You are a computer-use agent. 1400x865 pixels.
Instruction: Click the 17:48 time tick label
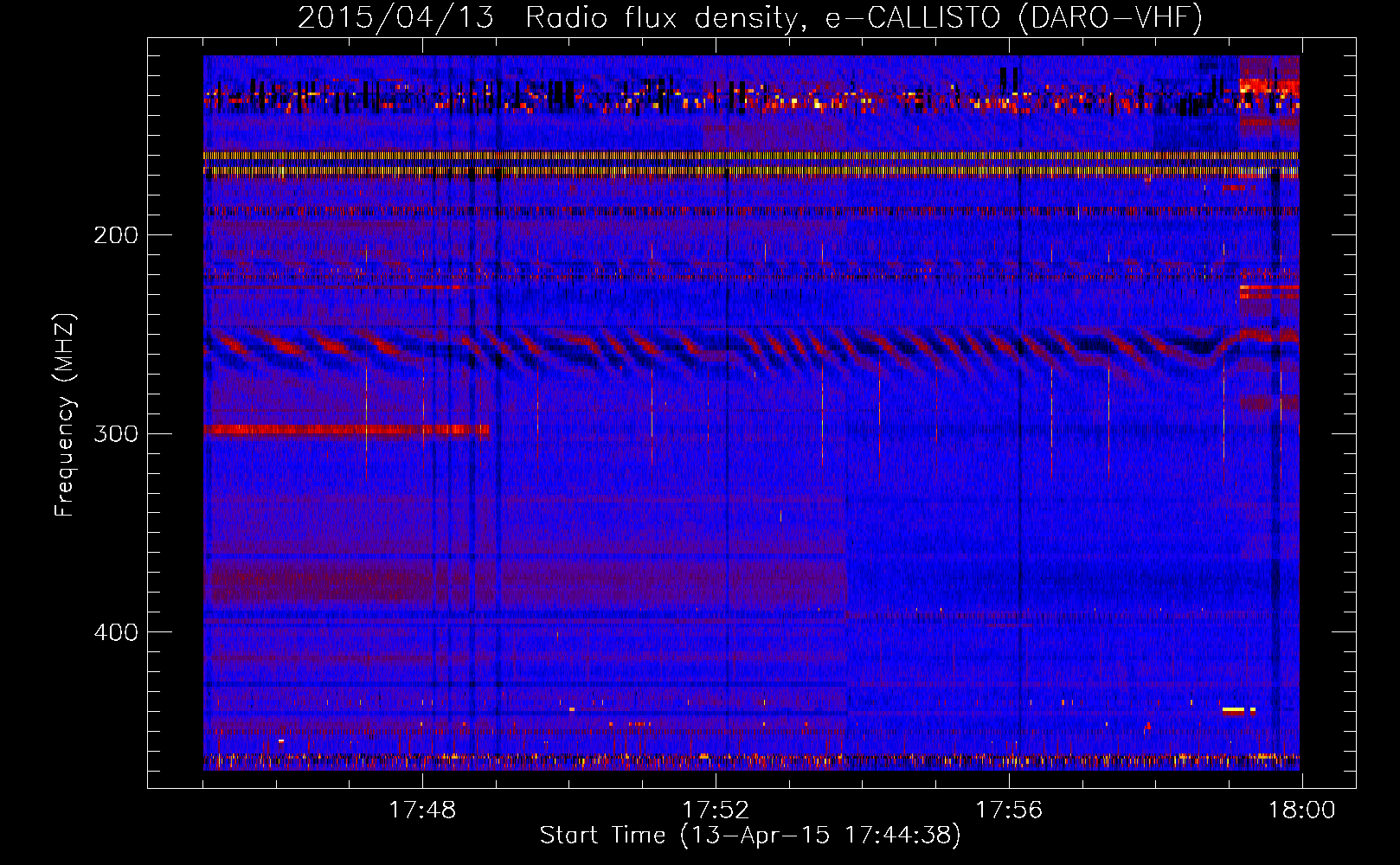point(422,811)
